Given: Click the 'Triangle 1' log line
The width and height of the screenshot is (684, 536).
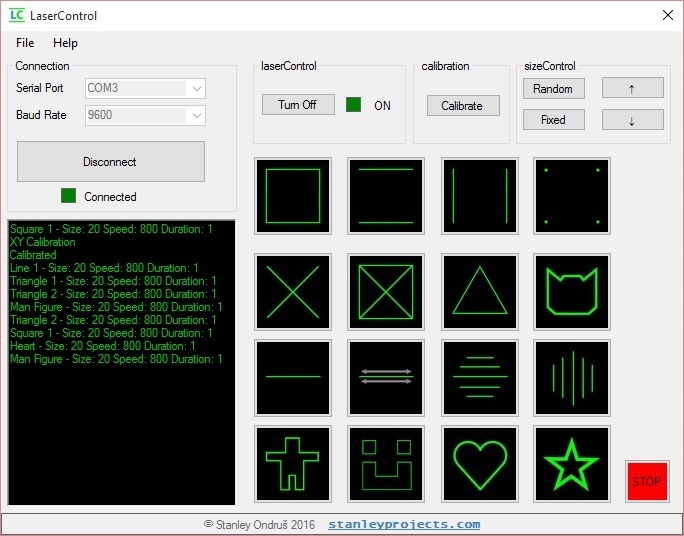Looking at the screenshot, I should [x=113, y=281].
